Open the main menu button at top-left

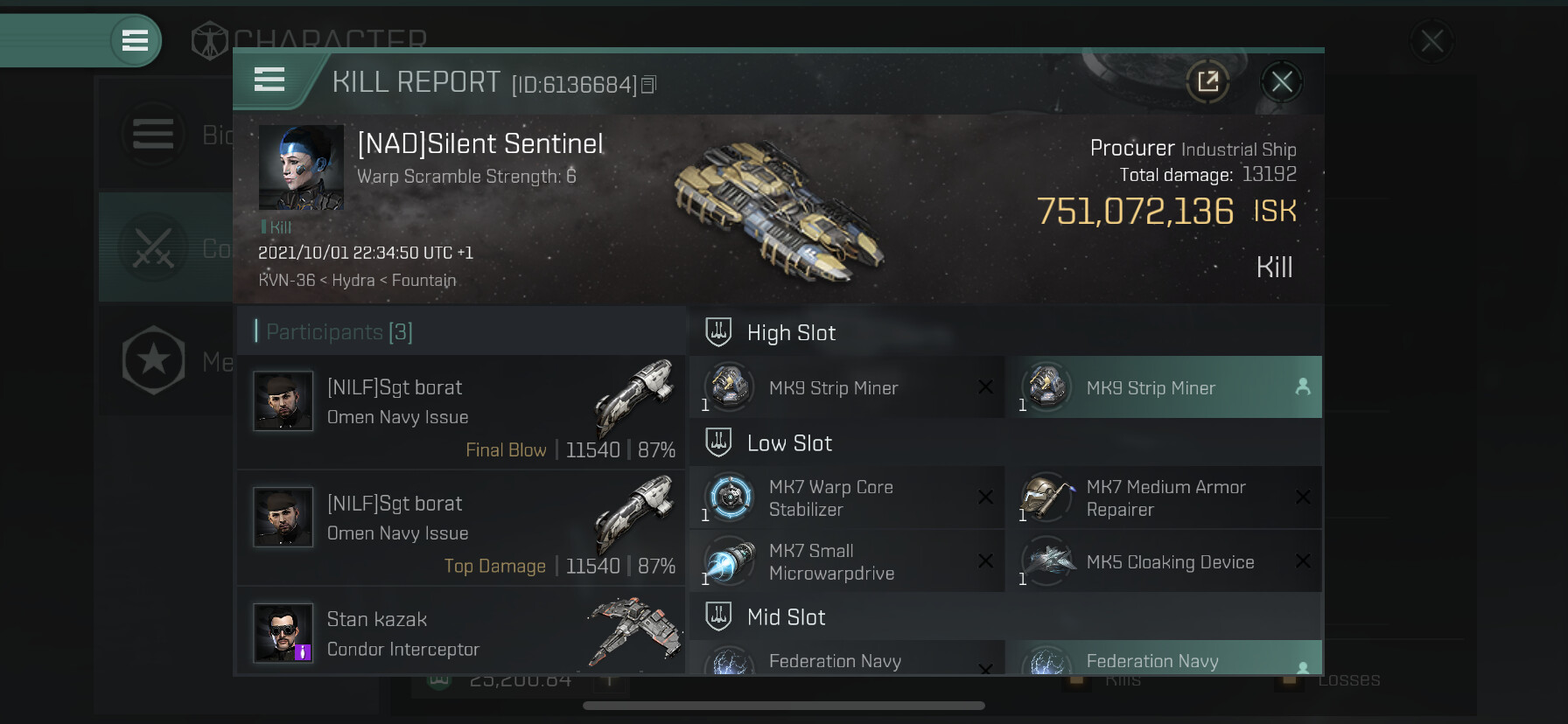click(135, 40)
